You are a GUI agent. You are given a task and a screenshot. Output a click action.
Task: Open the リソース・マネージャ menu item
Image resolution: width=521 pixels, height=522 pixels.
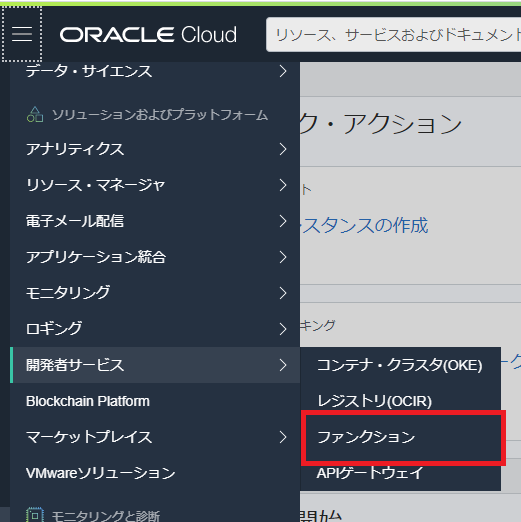pos(155,185)
